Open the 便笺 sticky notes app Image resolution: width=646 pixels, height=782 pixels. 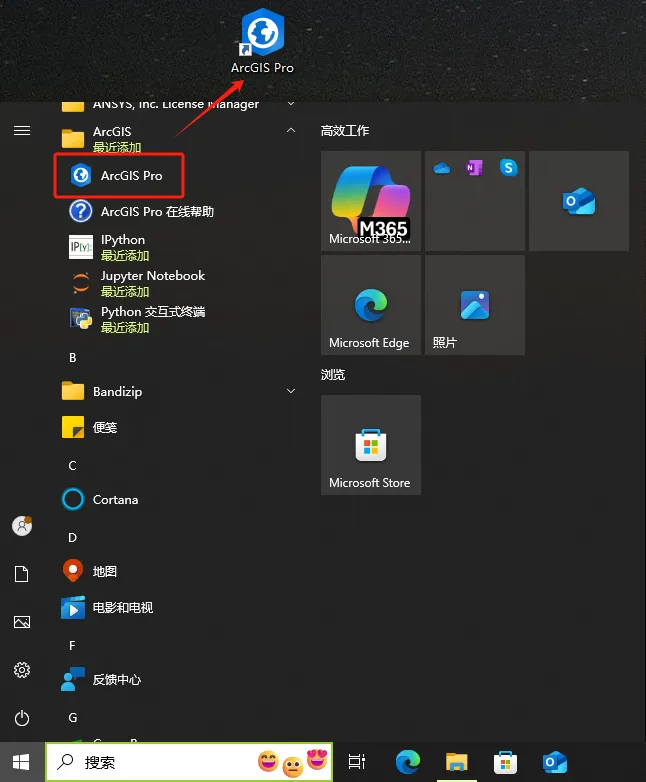pos(90,427)
